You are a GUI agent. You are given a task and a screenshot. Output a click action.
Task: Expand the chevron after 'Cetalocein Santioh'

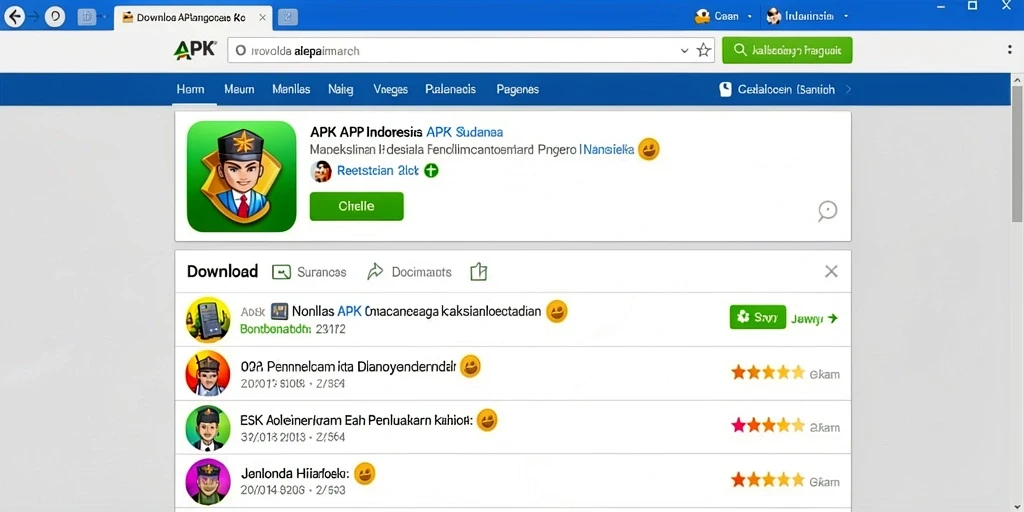coord(848,89)
